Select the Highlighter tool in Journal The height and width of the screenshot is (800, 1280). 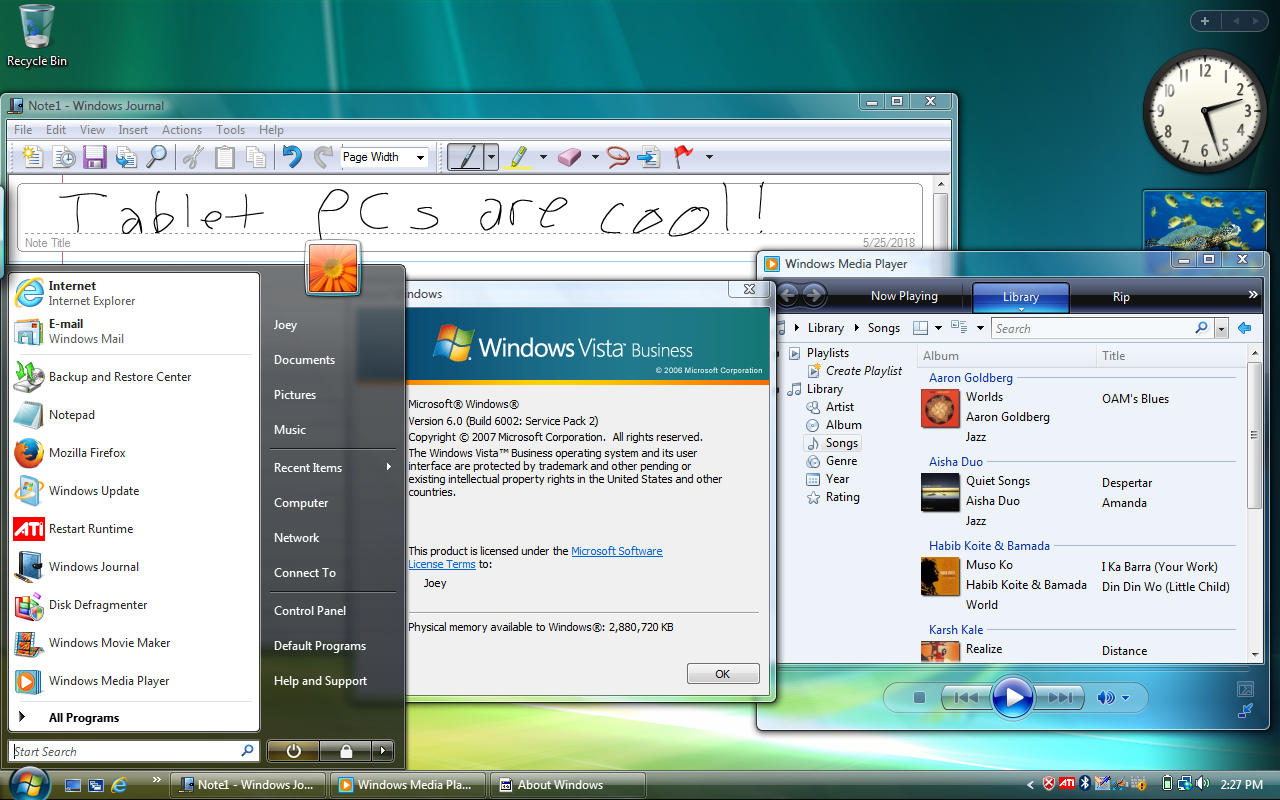518,157
